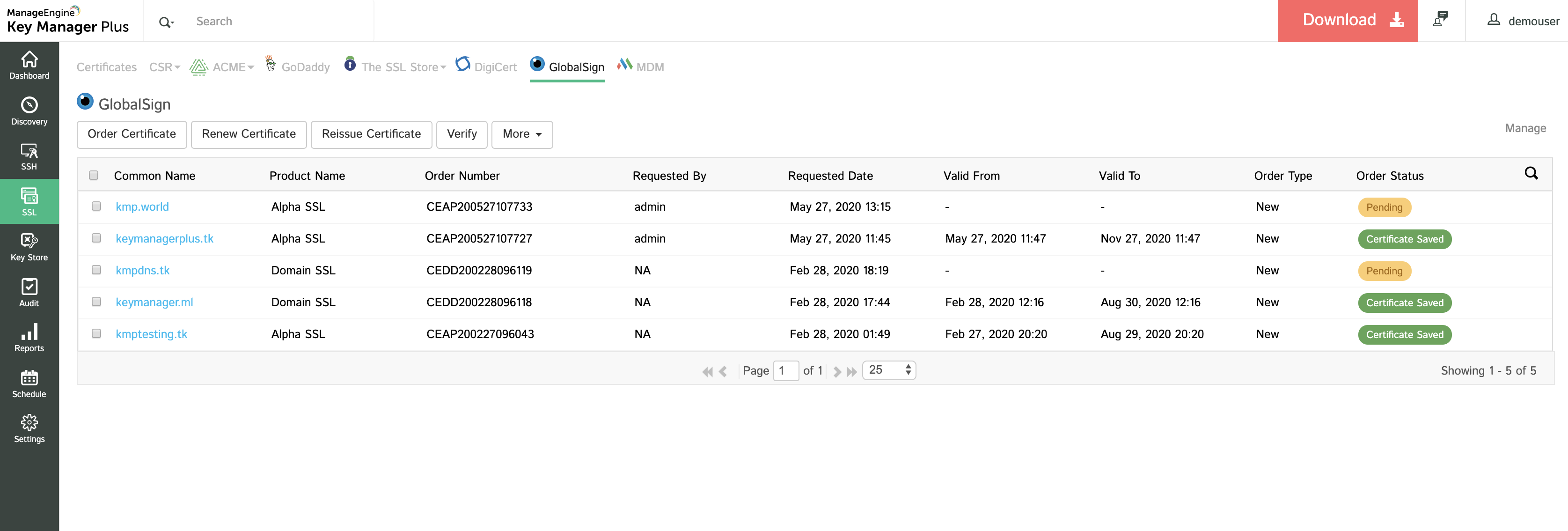The height and width of the screenshot is (531, 1568).
Task: Click the Discovery sidebar icon
Action: 29,113
